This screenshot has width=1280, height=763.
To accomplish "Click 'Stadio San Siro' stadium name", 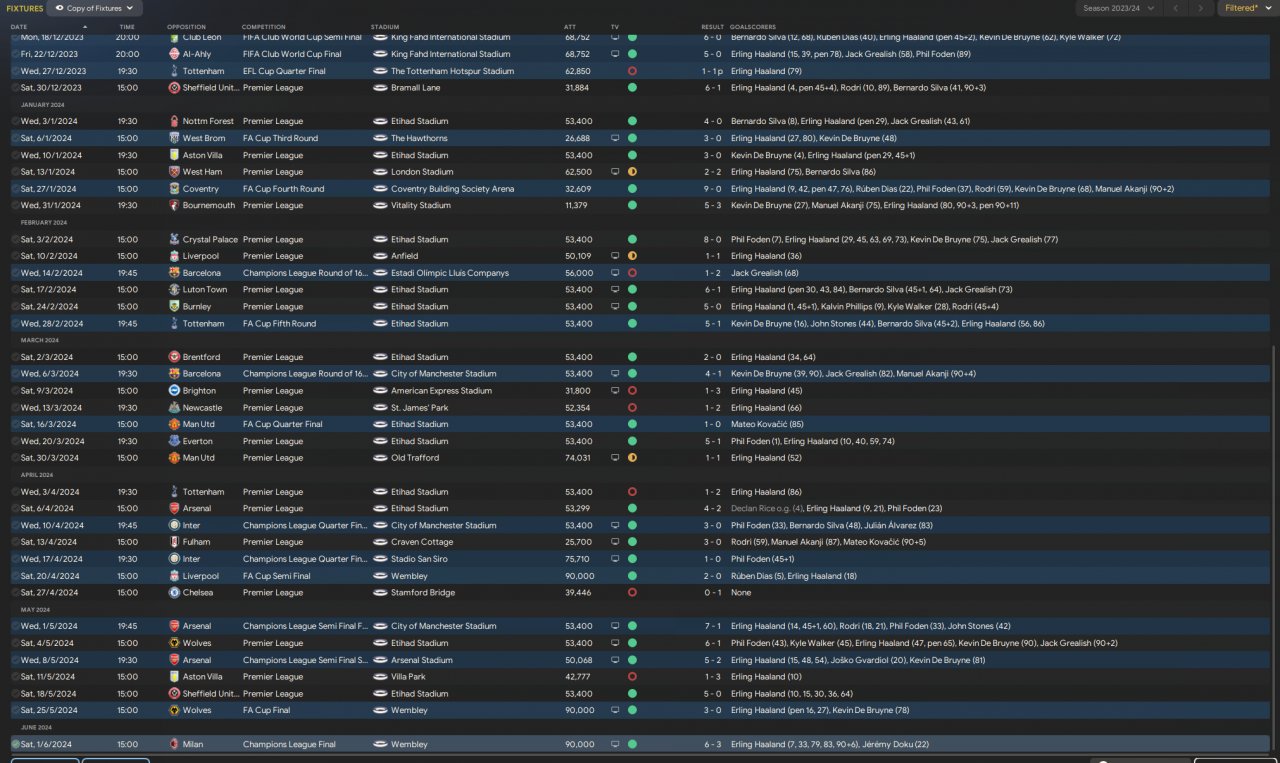I will click(x=419, y=559).
